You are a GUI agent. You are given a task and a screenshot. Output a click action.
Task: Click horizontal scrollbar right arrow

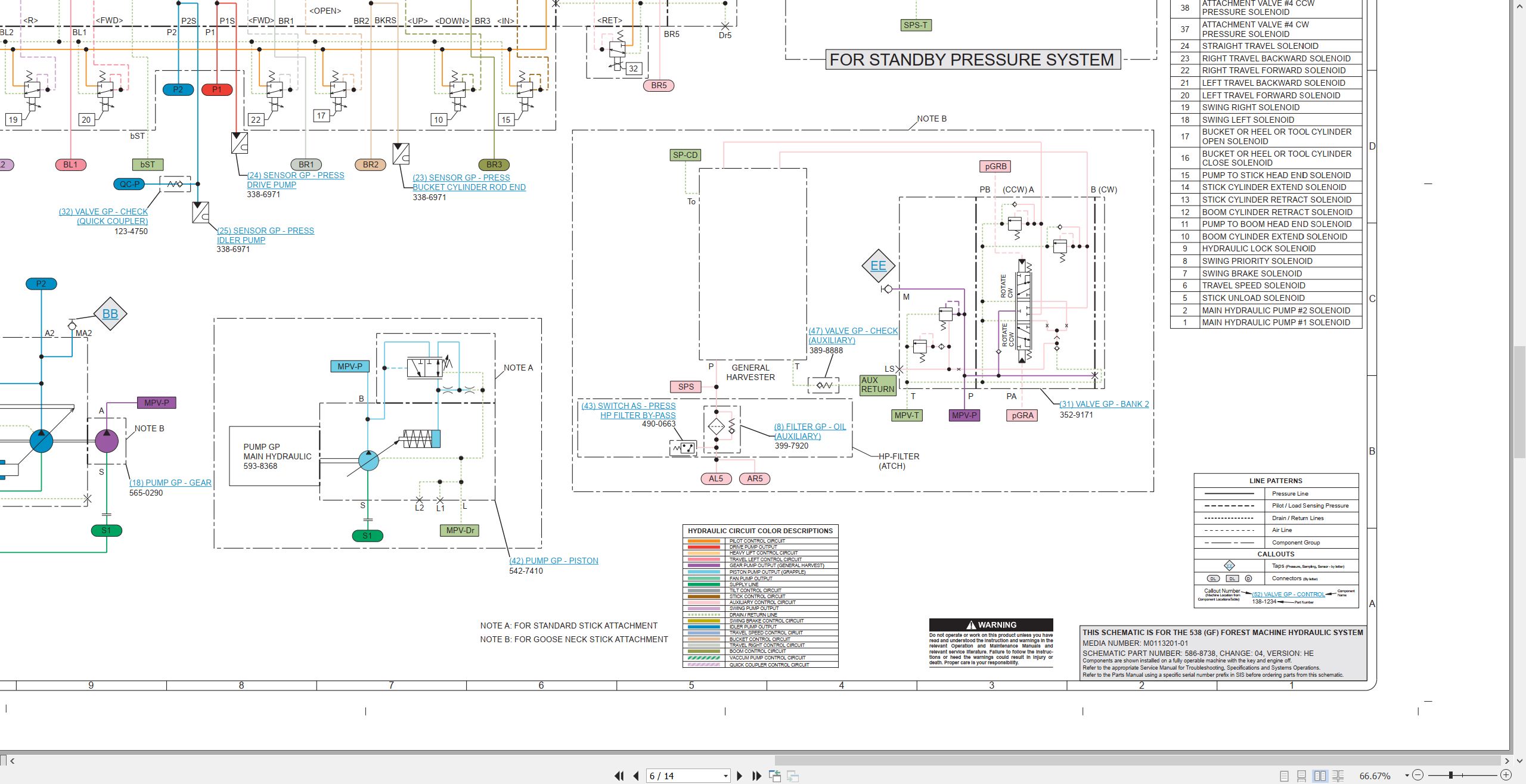(x=1506, y=761)
